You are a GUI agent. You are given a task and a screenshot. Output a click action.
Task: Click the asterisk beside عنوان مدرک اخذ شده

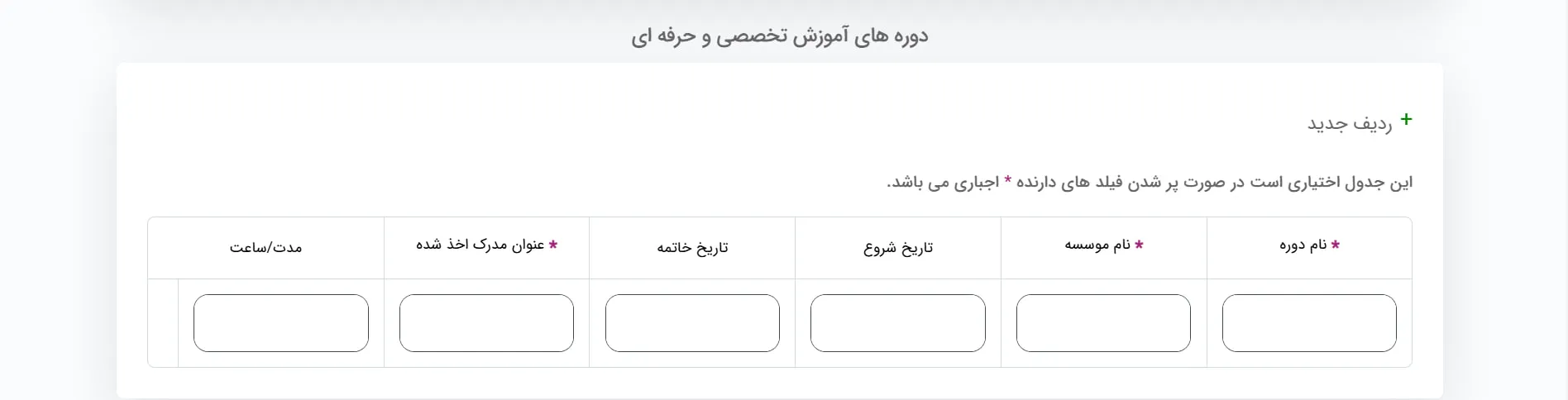(553, 245)
